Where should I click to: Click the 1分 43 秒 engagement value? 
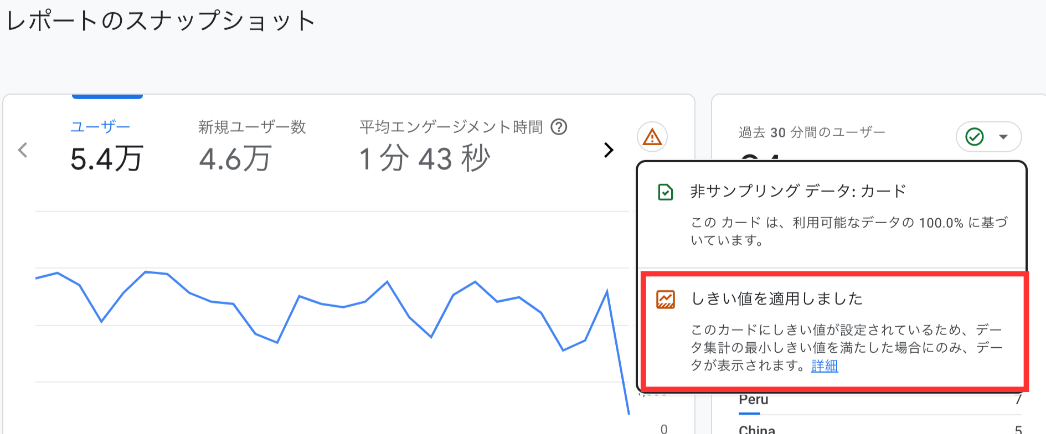coord(425,159)
